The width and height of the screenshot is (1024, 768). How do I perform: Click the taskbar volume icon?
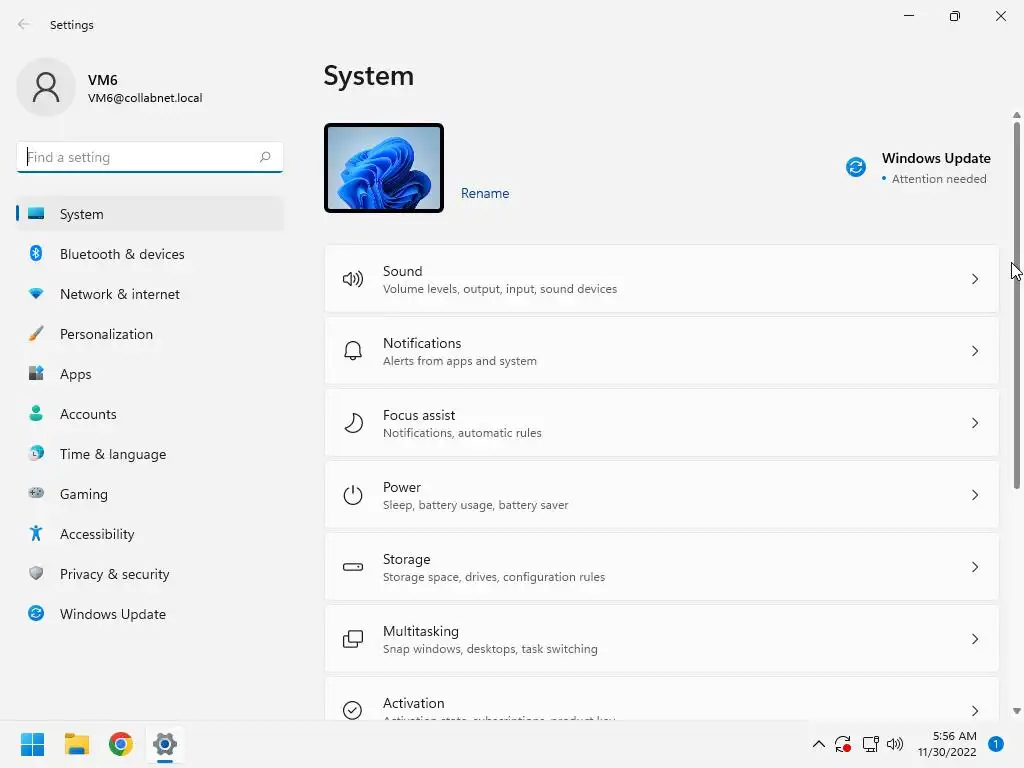click(x=895, y=744)
